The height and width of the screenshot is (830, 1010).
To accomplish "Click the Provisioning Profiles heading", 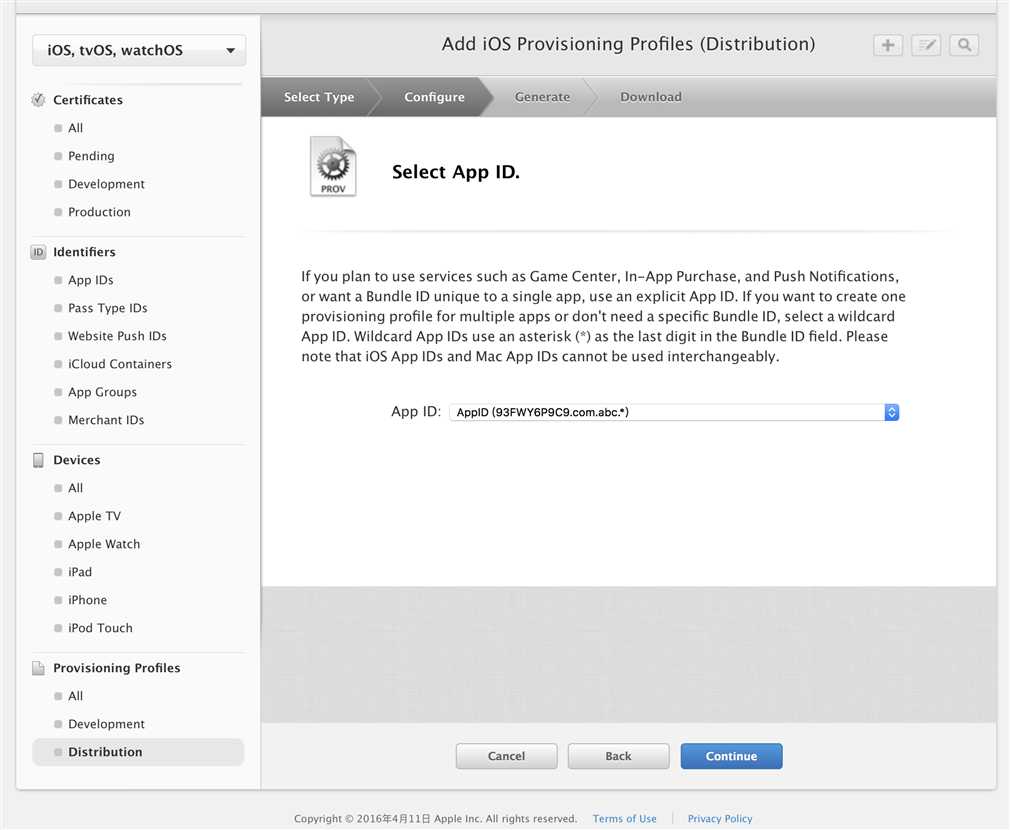I will (117, 668).
